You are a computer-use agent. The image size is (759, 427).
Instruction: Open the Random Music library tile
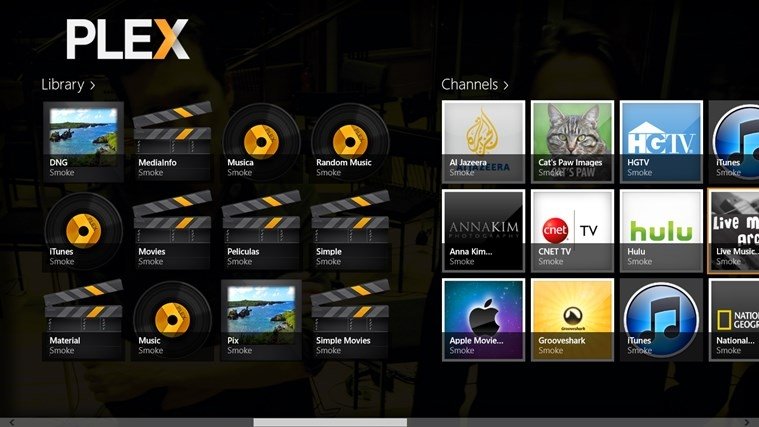[350, 142]
